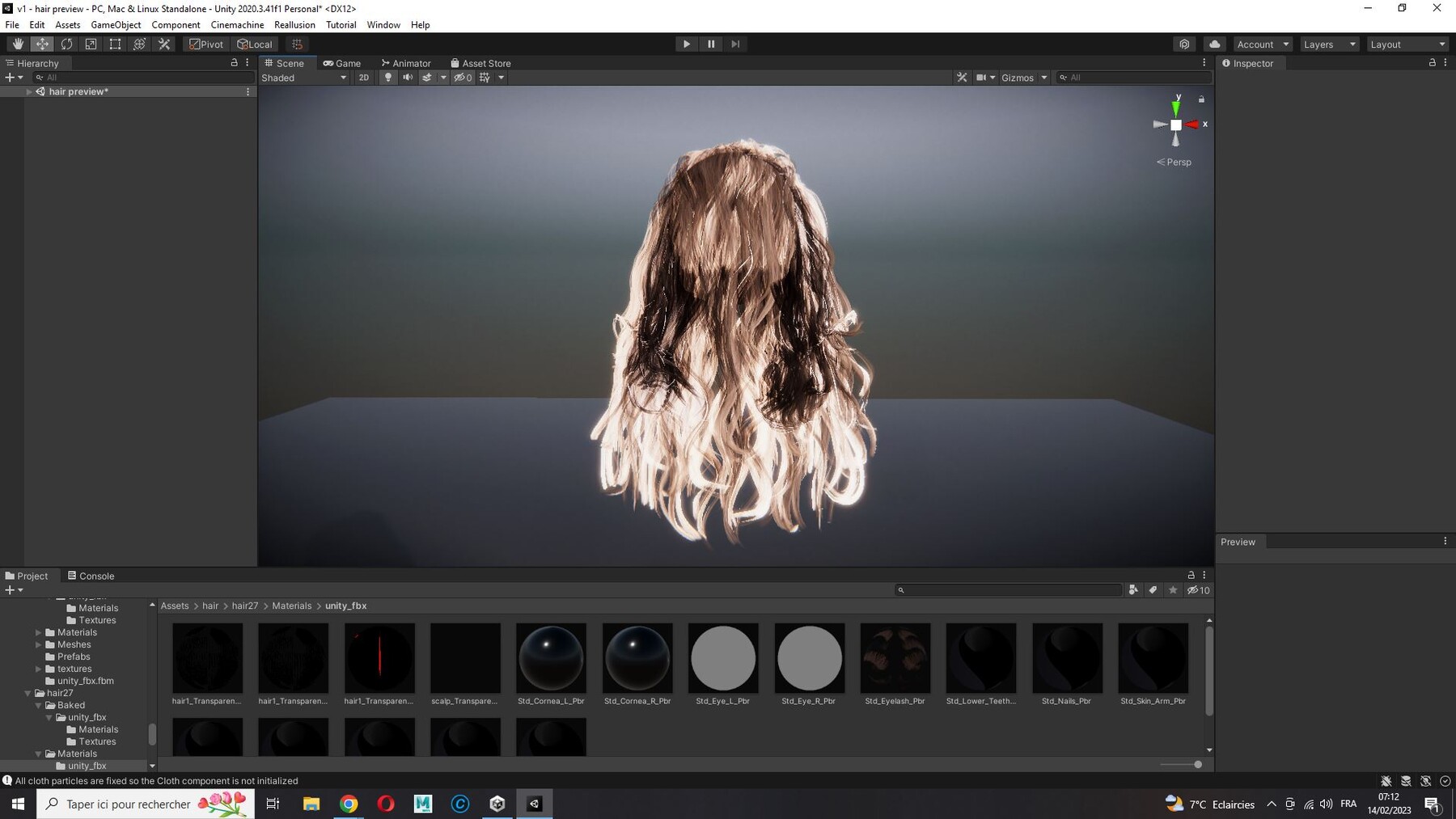
Task: Open Windows Start menu
Action: pyautogui.click(x=18, y=804)
